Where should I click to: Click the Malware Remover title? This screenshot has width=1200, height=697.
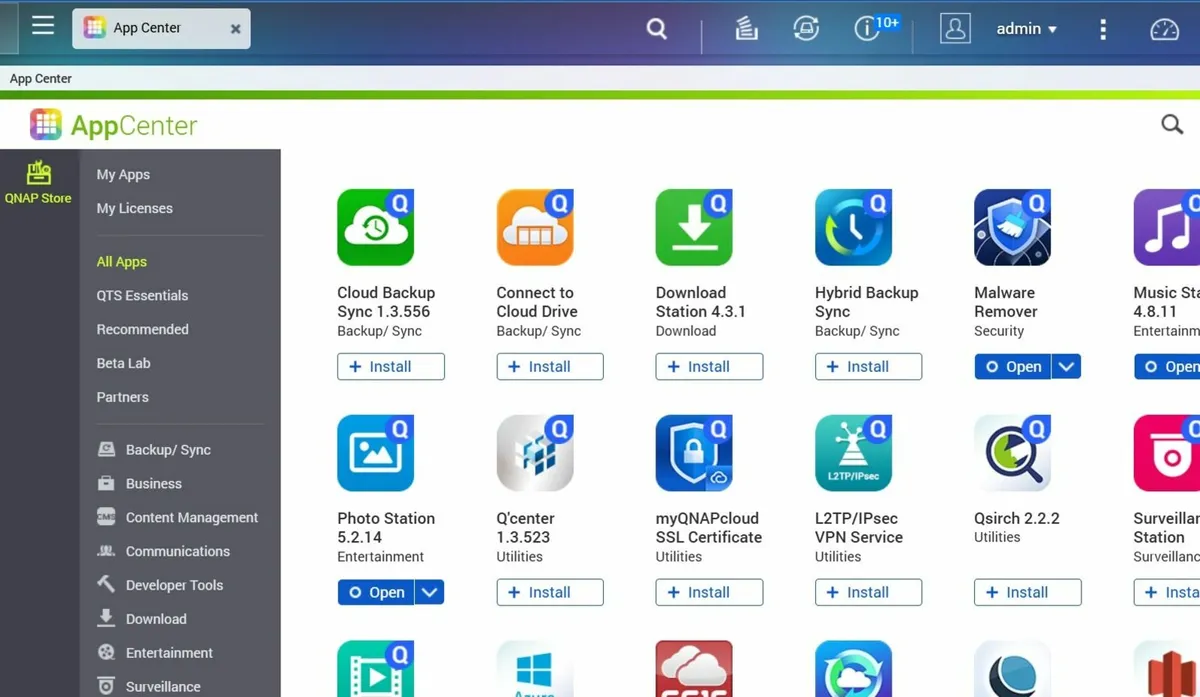click(1006, 302)
